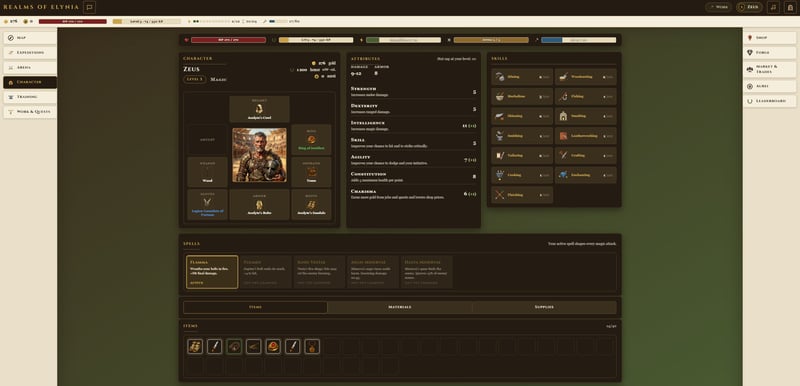The height and width of the screenshot is (386, 800).
Task: Click the Zeus gladiator portrait
Action: tap(259, 155)
